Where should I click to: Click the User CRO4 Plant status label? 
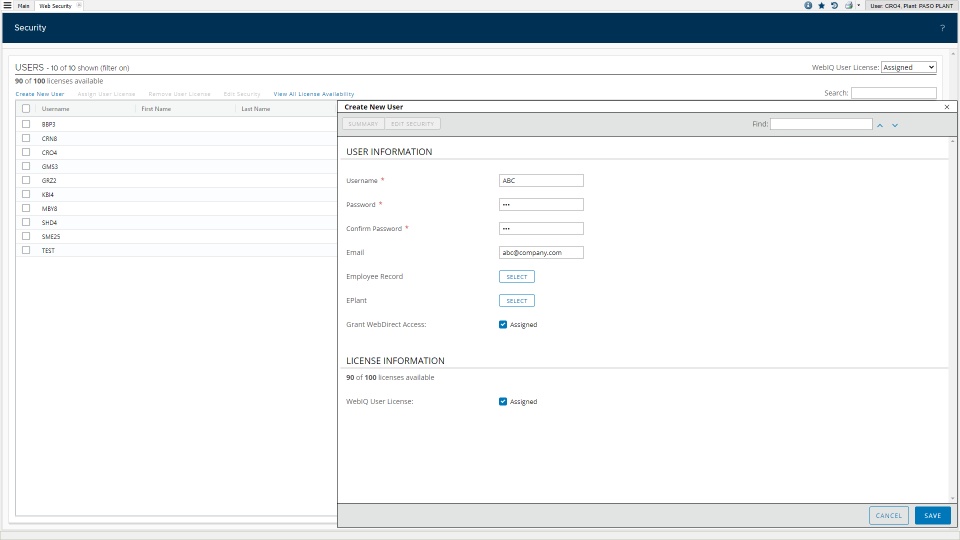[911, 6]
